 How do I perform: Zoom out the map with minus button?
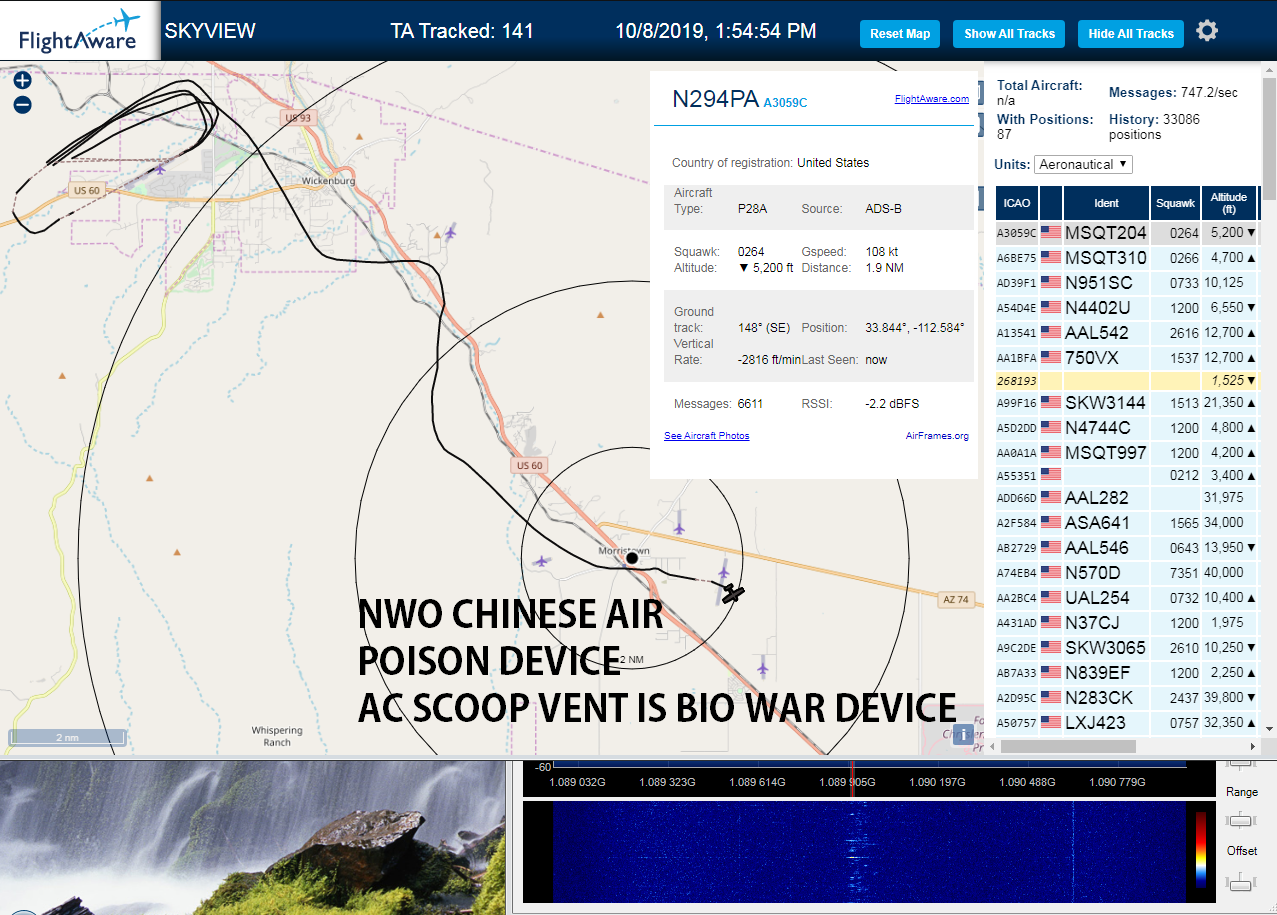tap(22, 104)
